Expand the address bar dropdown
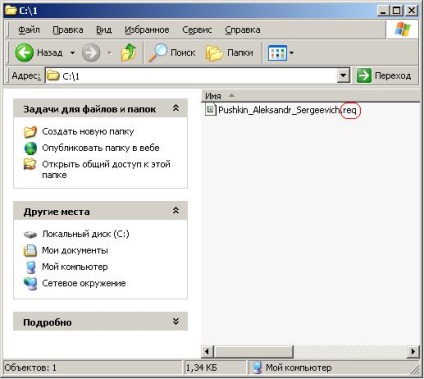This screenshot has width=424, height=379. pos(343,76)
